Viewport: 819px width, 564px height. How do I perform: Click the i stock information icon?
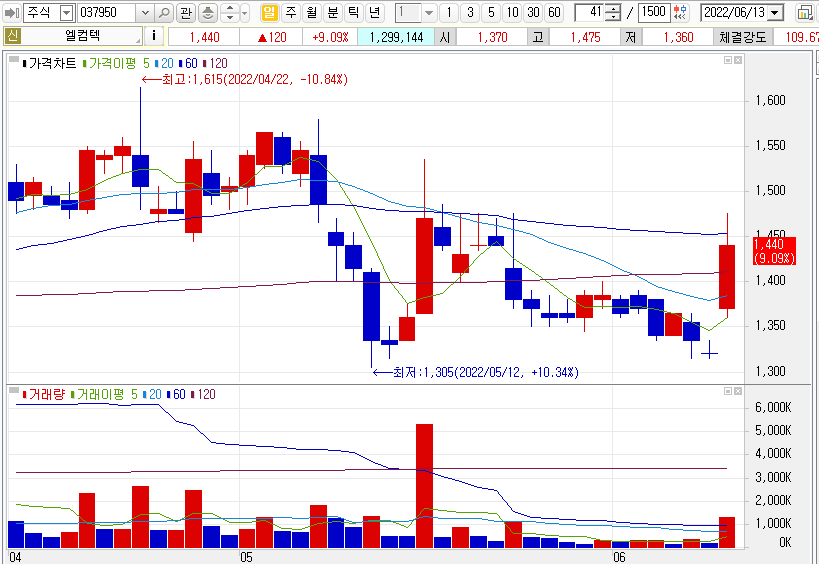(154, 36)
